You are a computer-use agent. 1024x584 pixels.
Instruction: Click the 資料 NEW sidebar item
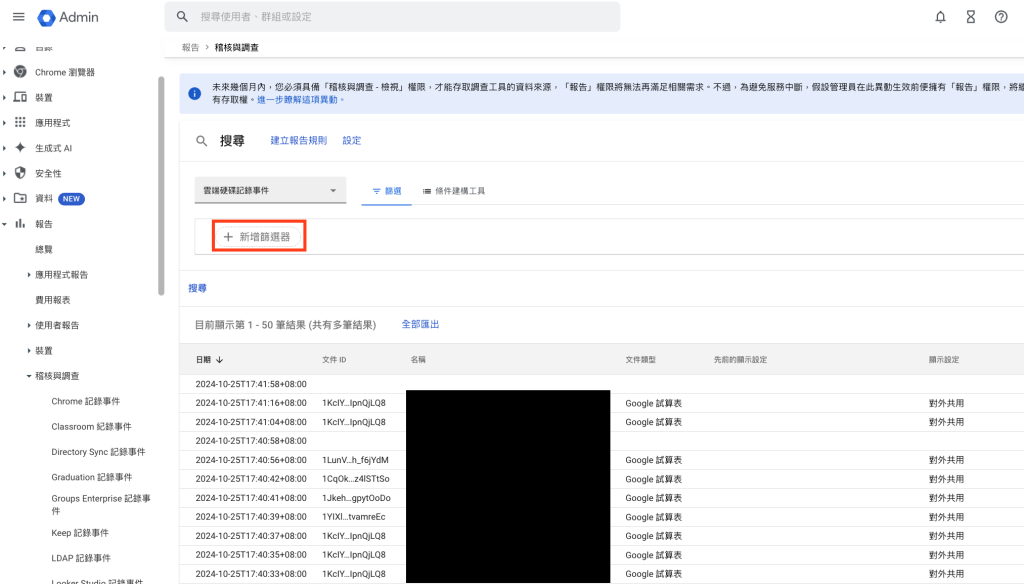(x=59, y=199)
